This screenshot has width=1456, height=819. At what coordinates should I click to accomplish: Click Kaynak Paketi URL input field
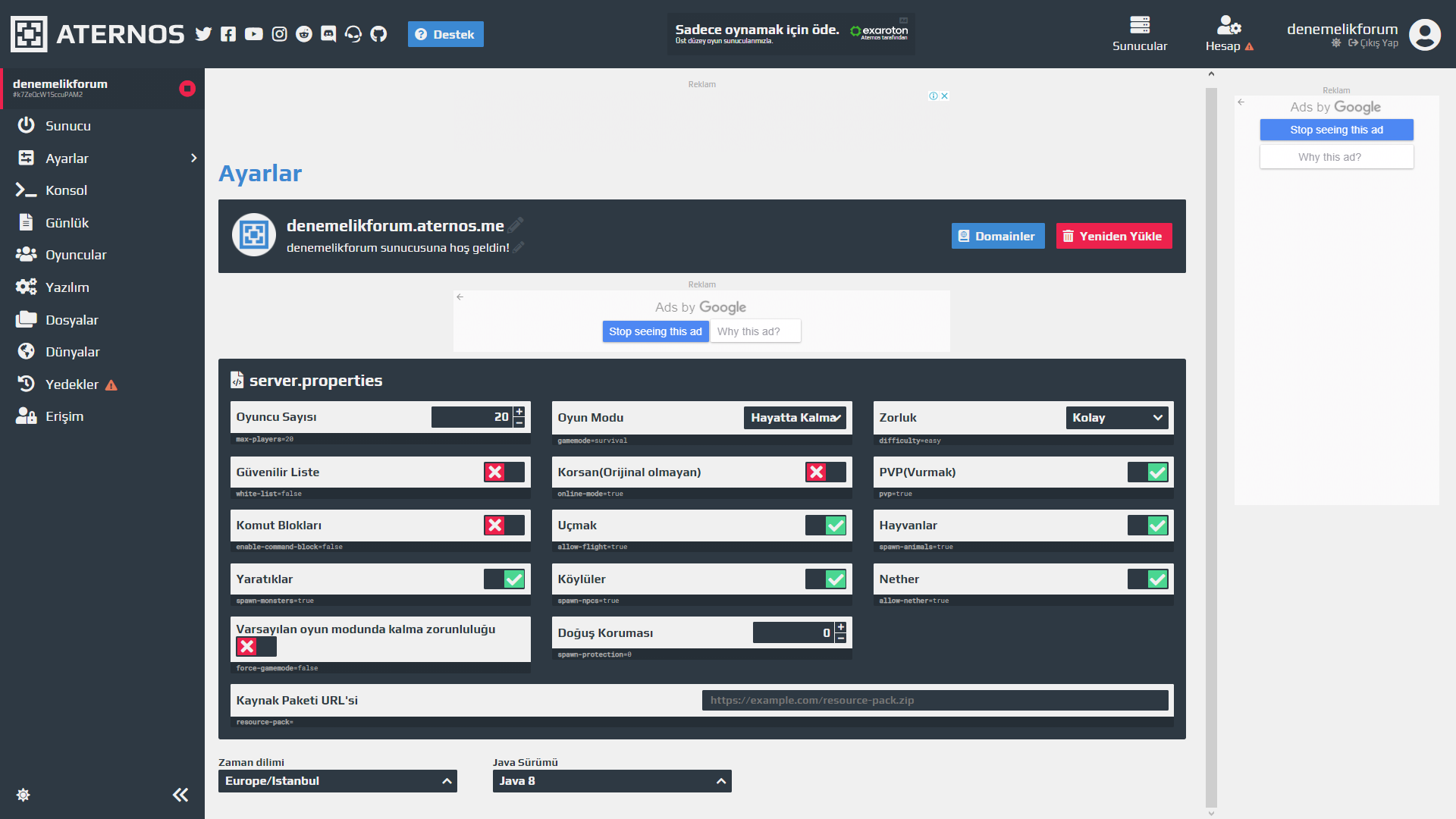935,701
